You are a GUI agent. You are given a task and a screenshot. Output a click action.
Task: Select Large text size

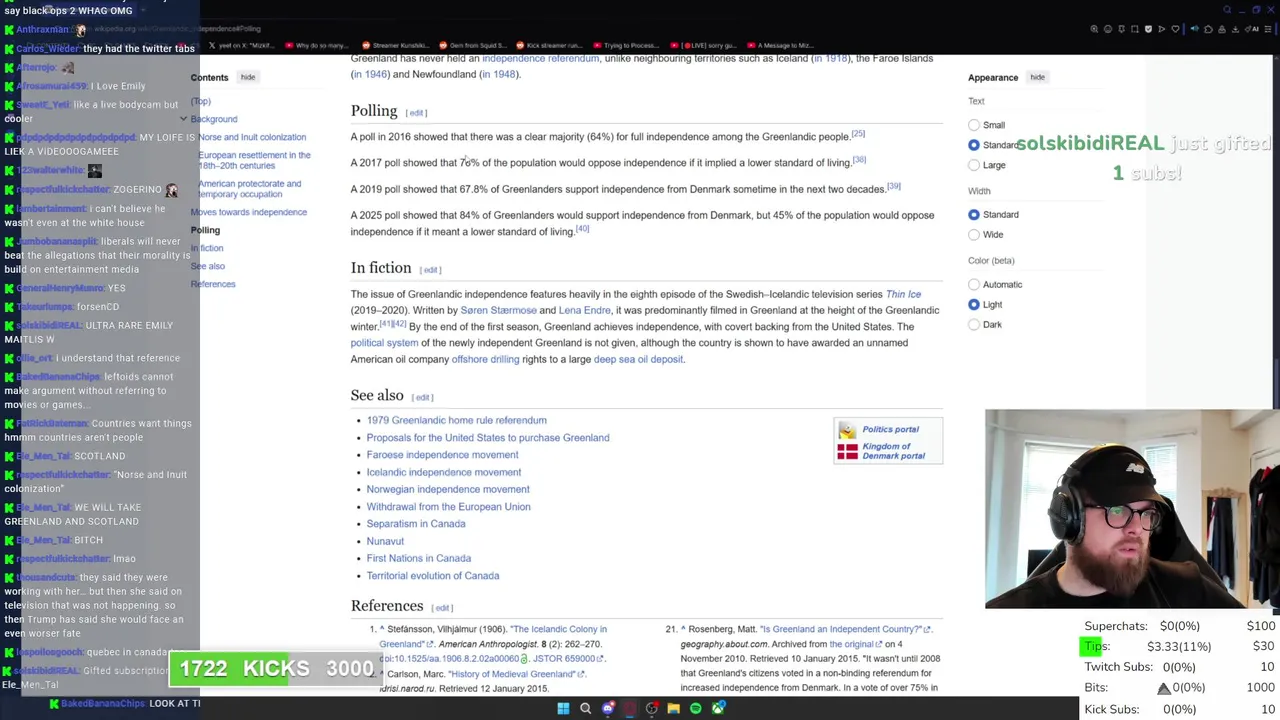pos(974,165)
